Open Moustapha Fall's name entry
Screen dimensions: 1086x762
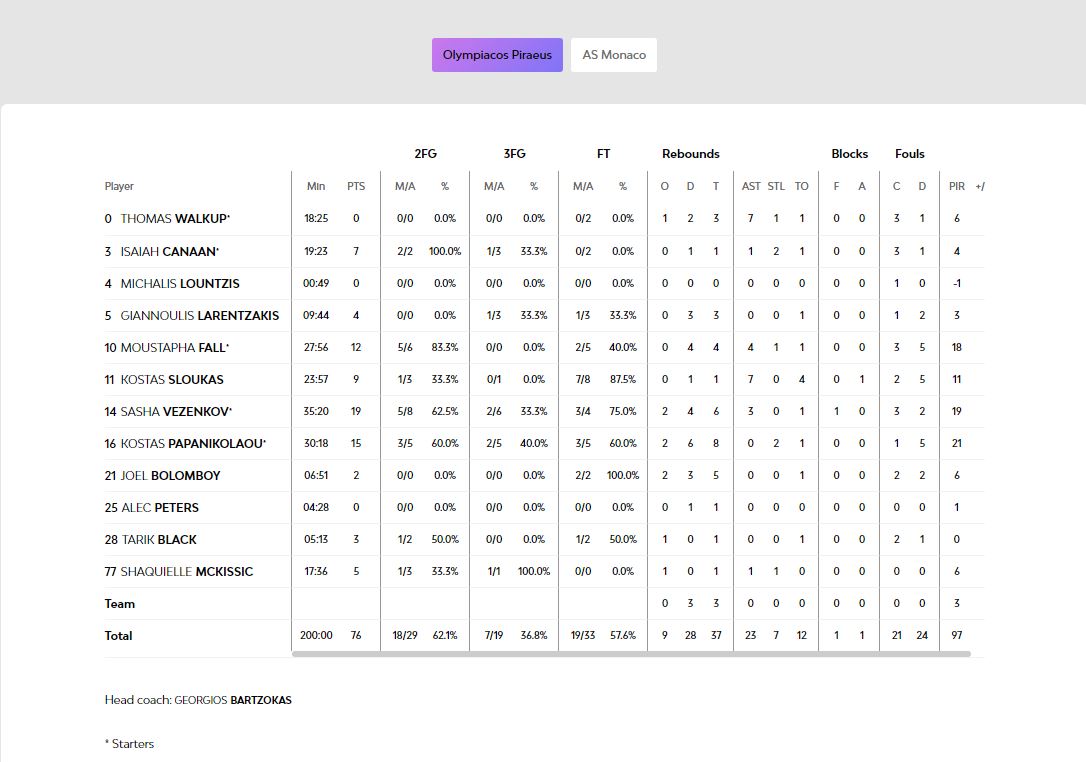pos(175,348)
